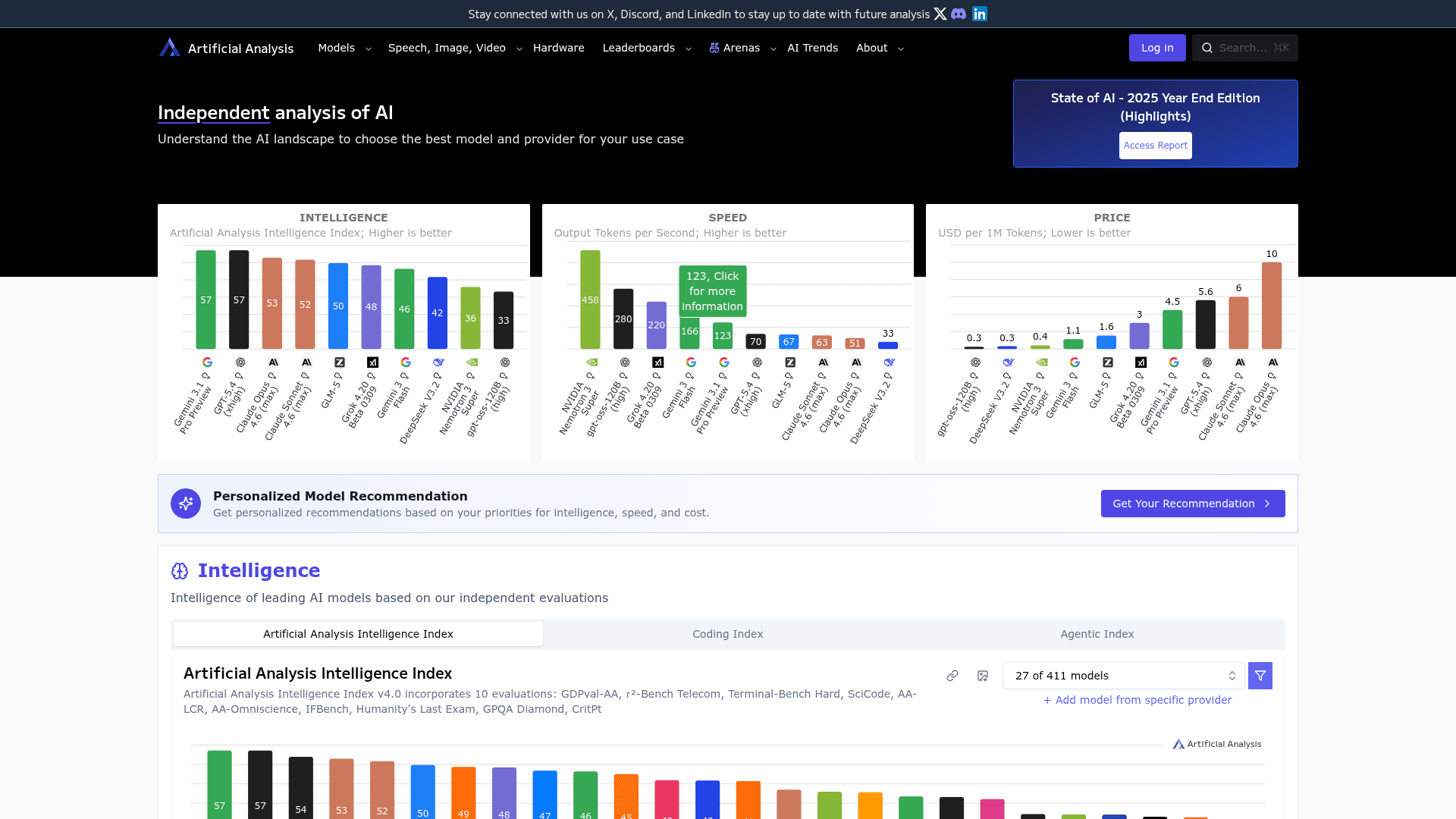Click inside the Search field in the navbar
The width and height of the screenshot is (1456, 819).
pyautogui.click(x=1244, y=47)
